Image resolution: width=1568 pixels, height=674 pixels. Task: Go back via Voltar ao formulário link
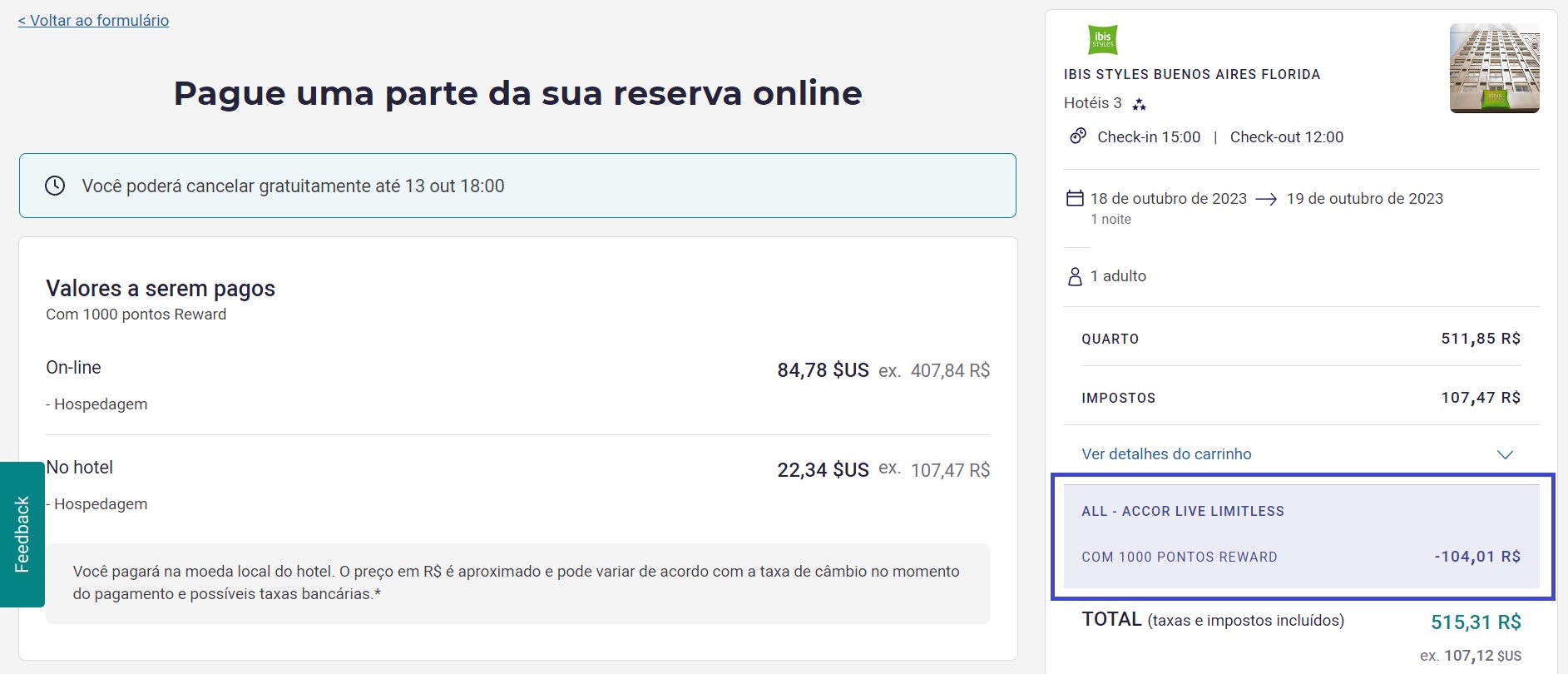pyautogui.click(x=93, y=20)
